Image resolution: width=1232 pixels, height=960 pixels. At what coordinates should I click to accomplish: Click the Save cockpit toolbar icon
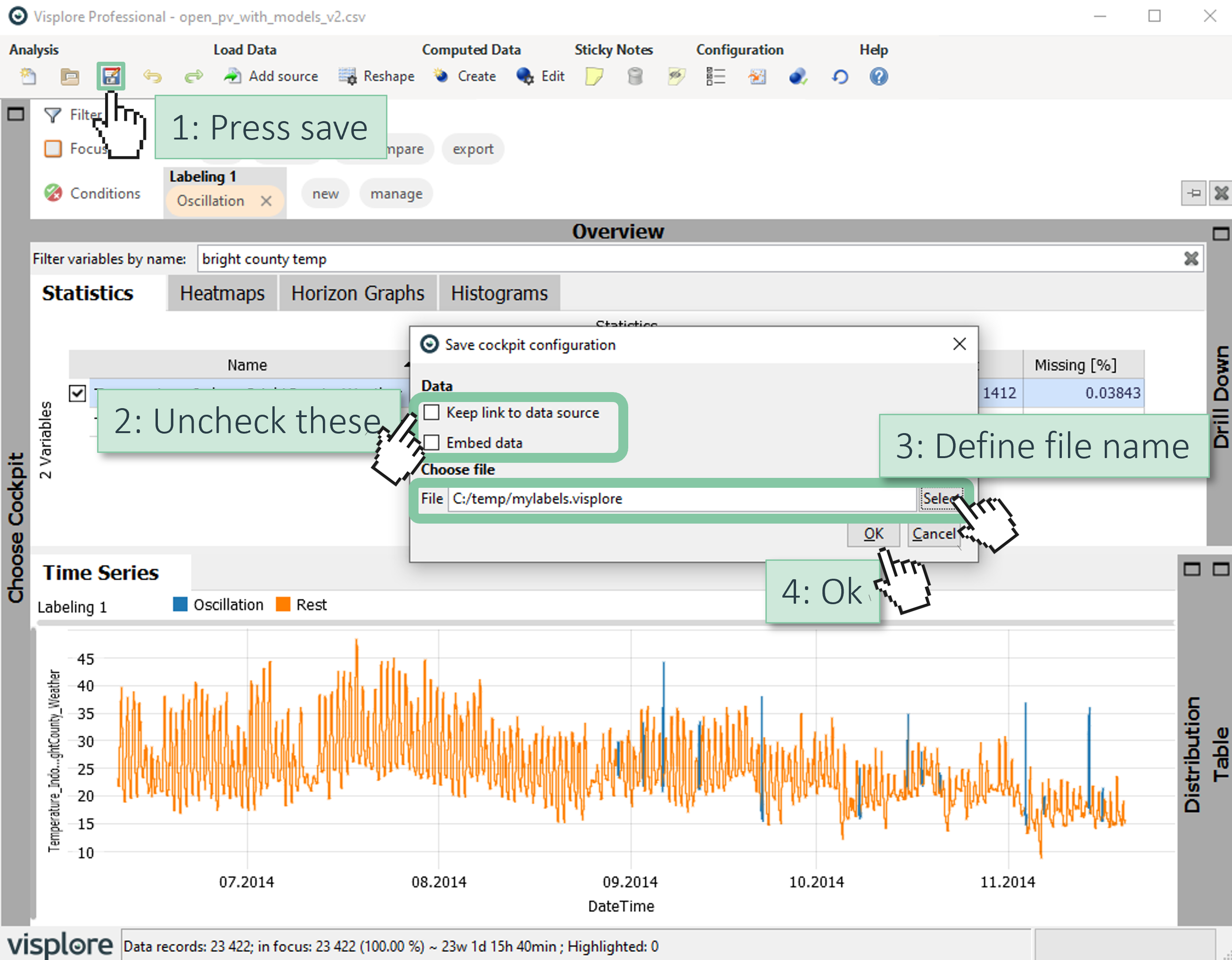click(x=111, y=76)
